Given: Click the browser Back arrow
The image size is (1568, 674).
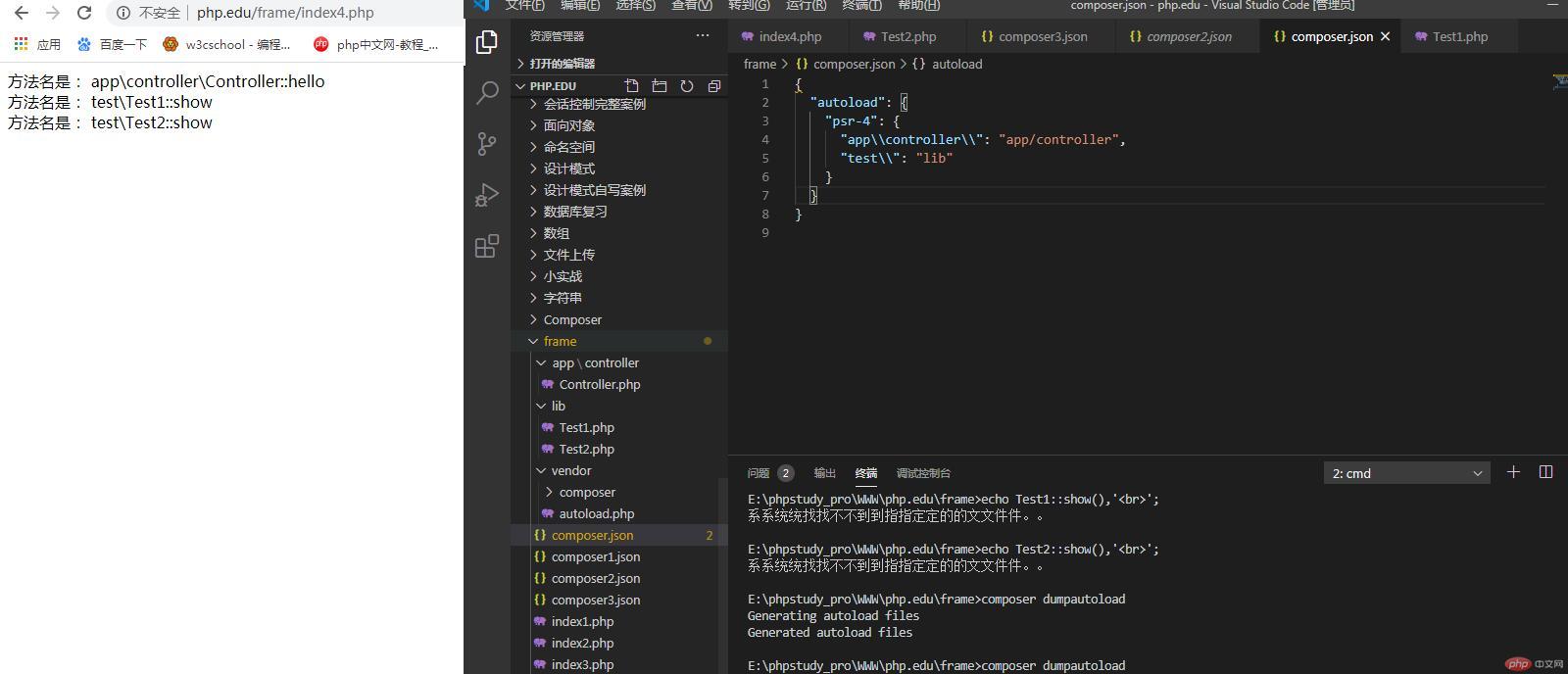Looking at the screenshot, I should tap(22, 13).
